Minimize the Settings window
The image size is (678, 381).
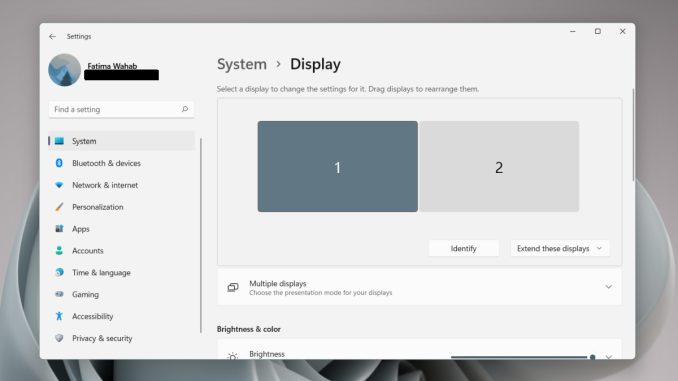[572, 32]
